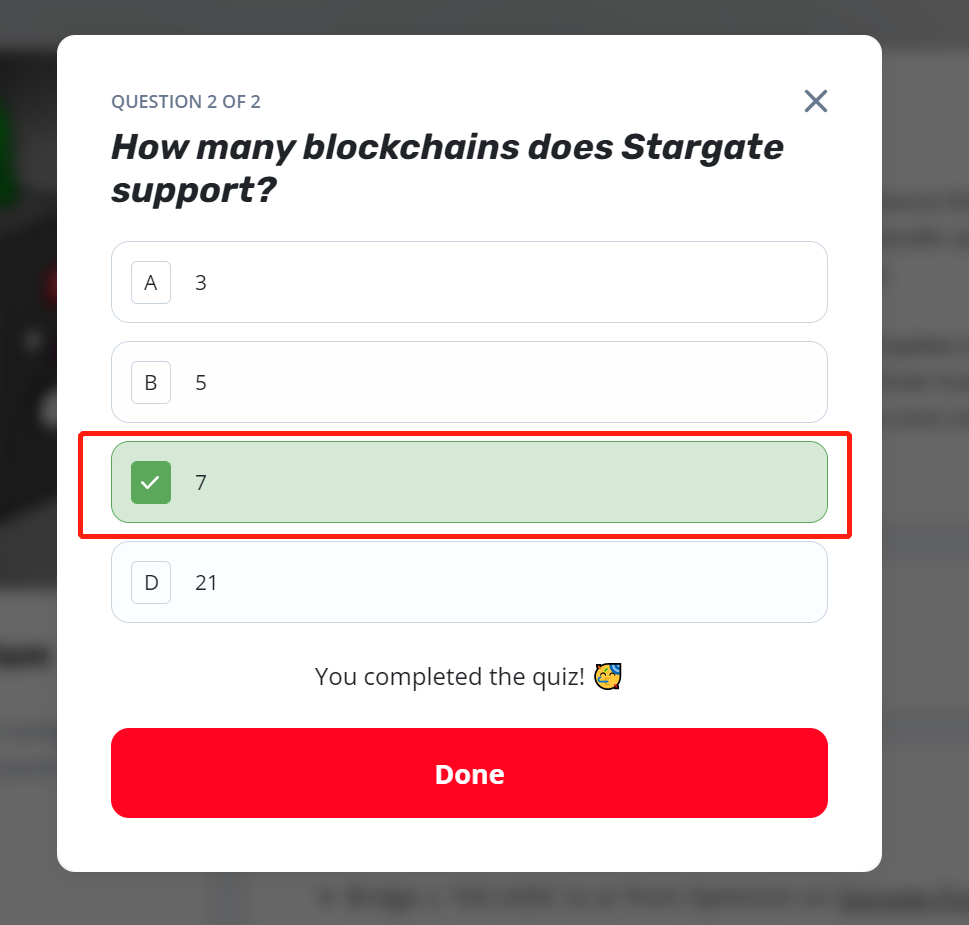
Task: Click the "You completed the quiz!" message
Action: click(449, 677)
